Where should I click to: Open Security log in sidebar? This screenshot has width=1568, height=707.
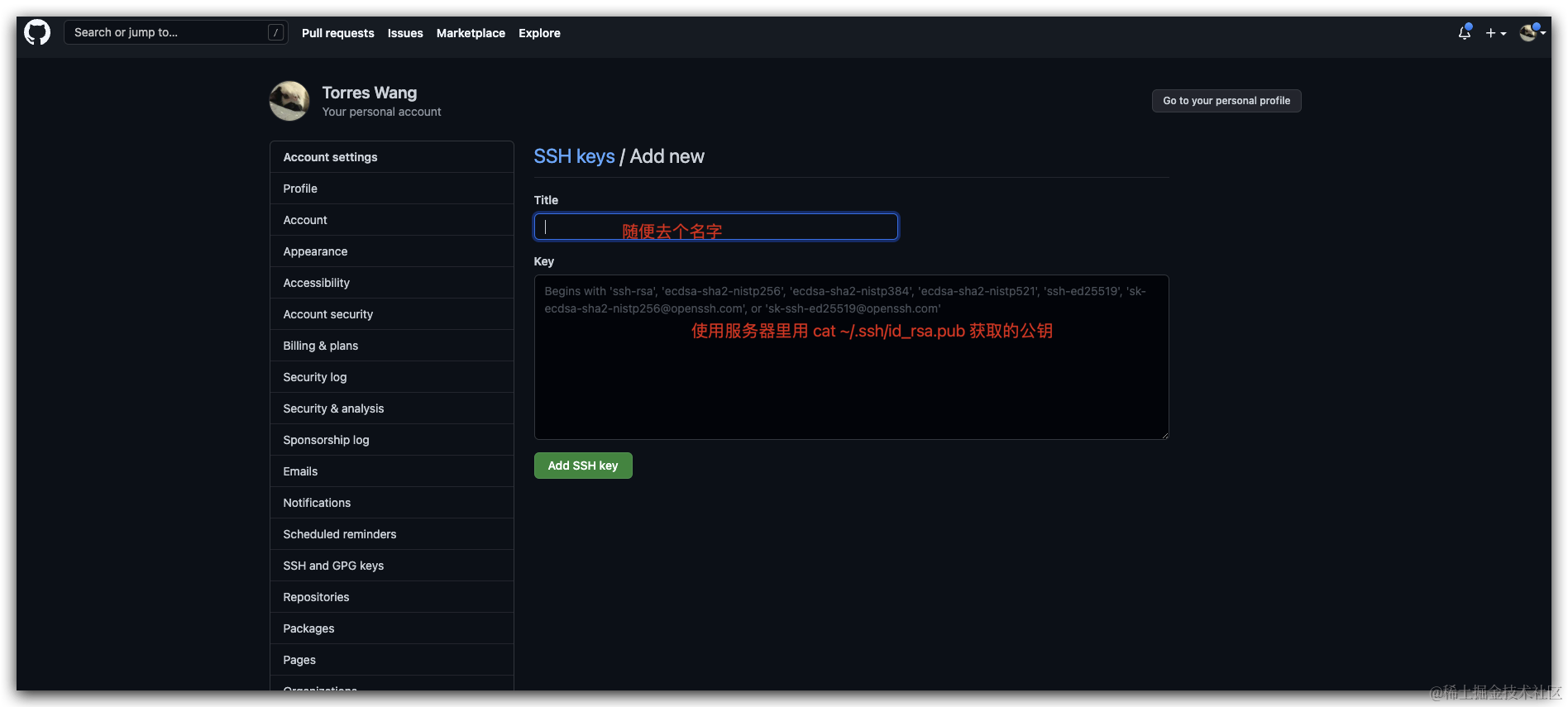tap(392, 377)
